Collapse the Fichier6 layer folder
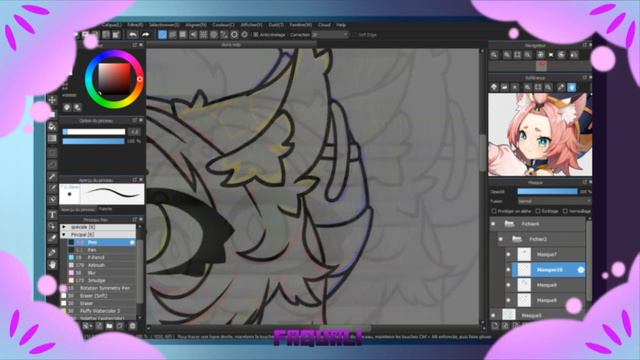The width and height of the screenshot is (640, 360). pos(509,224)
